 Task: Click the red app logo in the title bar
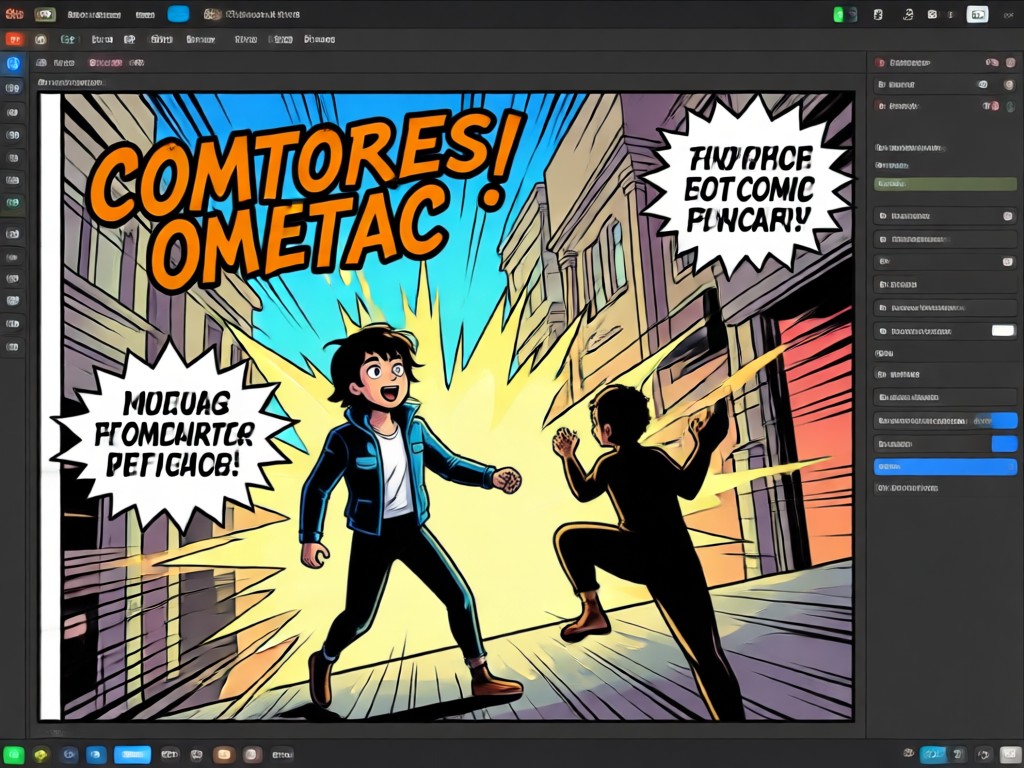pyautogui.click(x=14, y=14)
